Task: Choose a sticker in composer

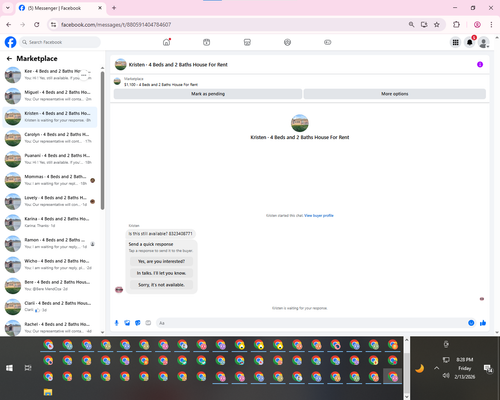Action: coord(138,323)
